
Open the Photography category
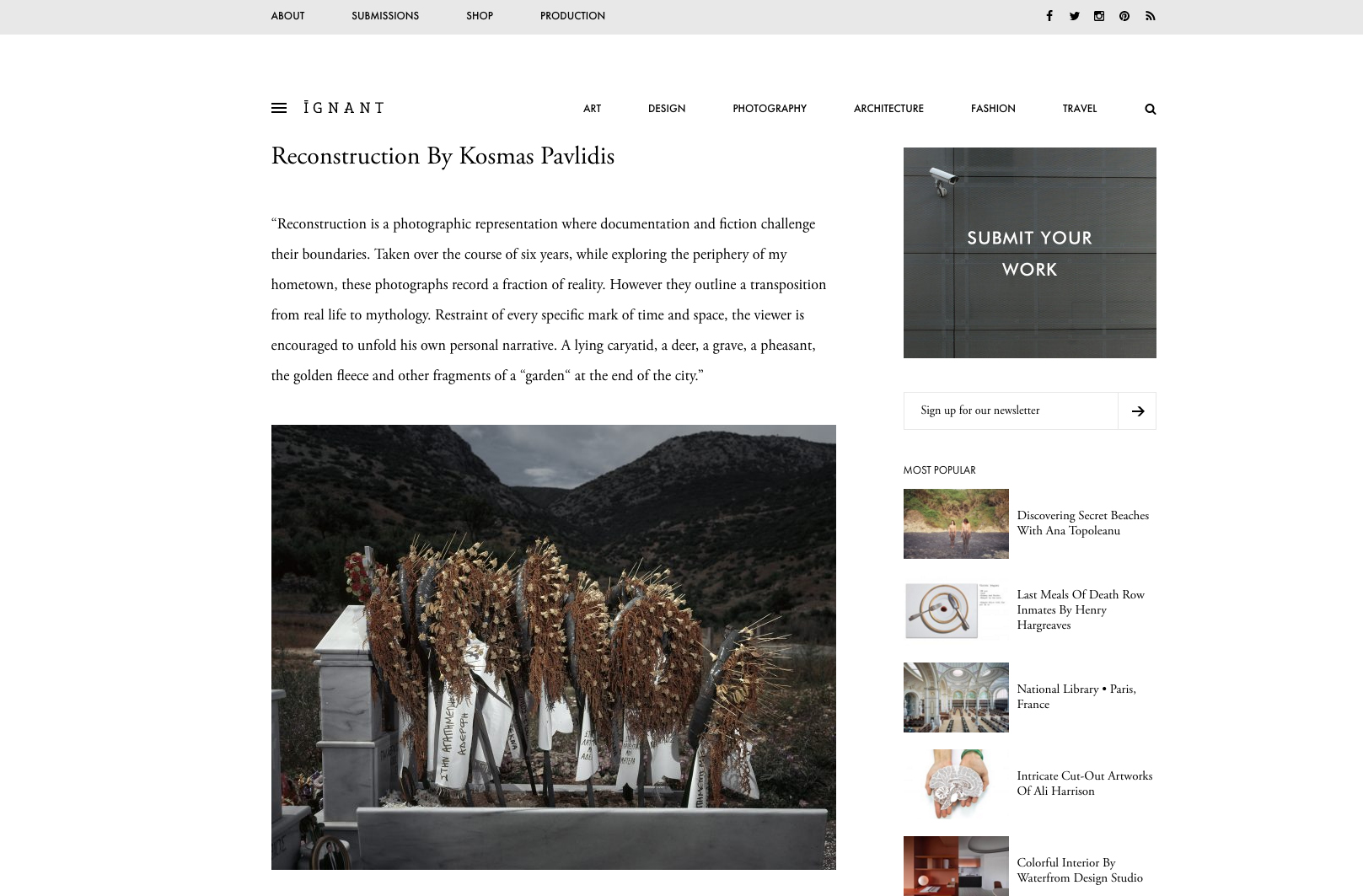pos(769,109)
